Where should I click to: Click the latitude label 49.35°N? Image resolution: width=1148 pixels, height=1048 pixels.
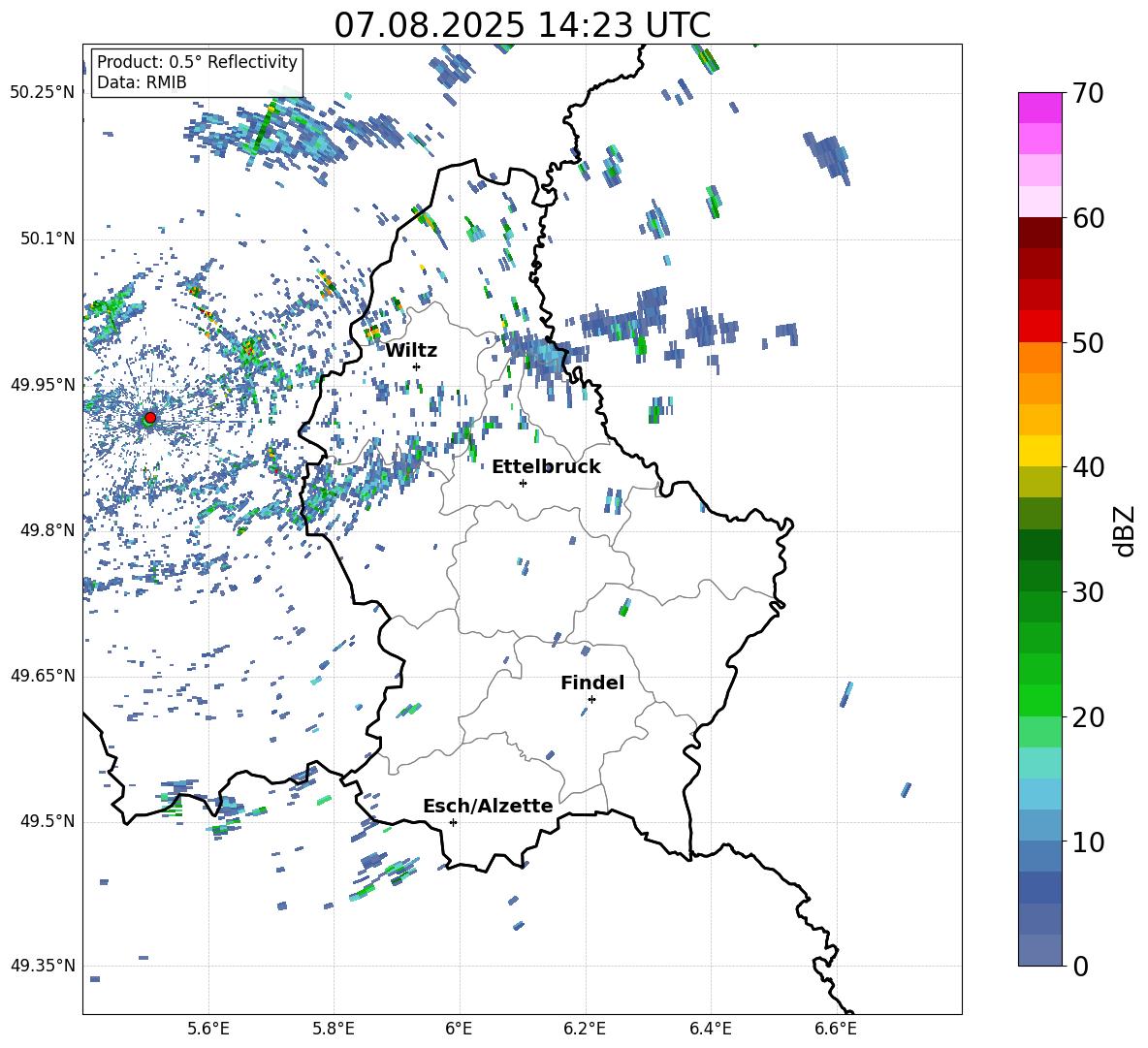[x=43, y=966]
